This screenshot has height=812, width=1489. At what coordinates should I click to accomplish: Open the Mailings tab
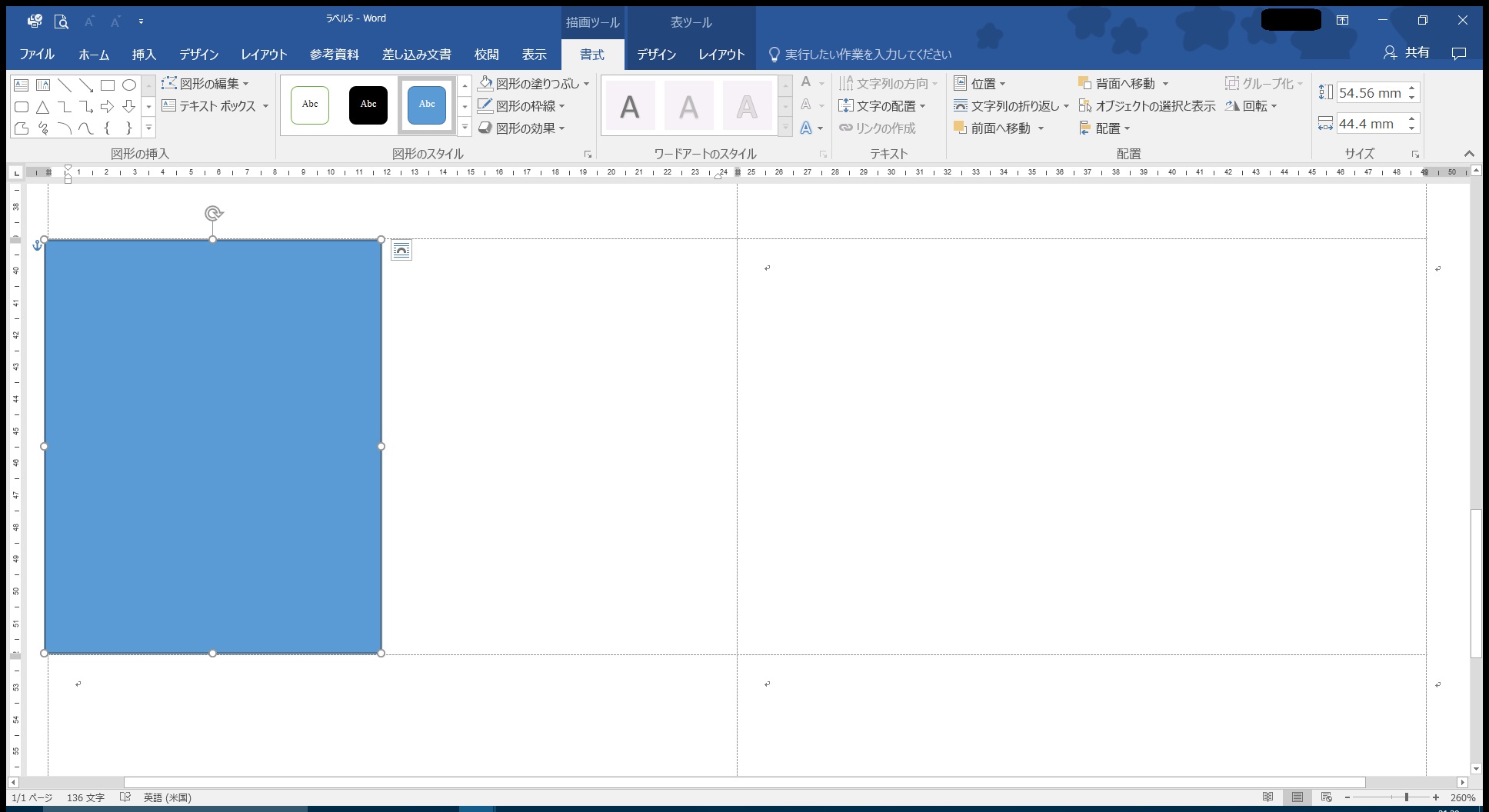click(417, 55)
